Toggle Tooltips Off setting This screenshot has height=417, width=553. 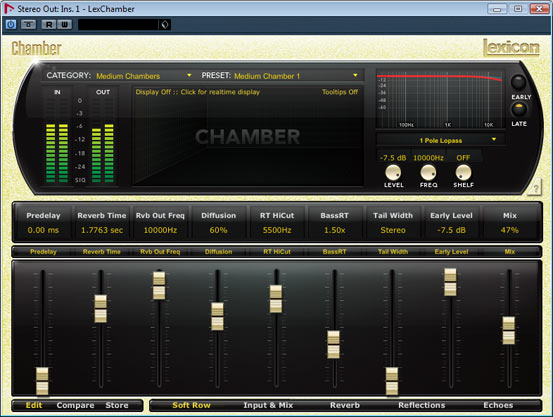click(340, 92)
